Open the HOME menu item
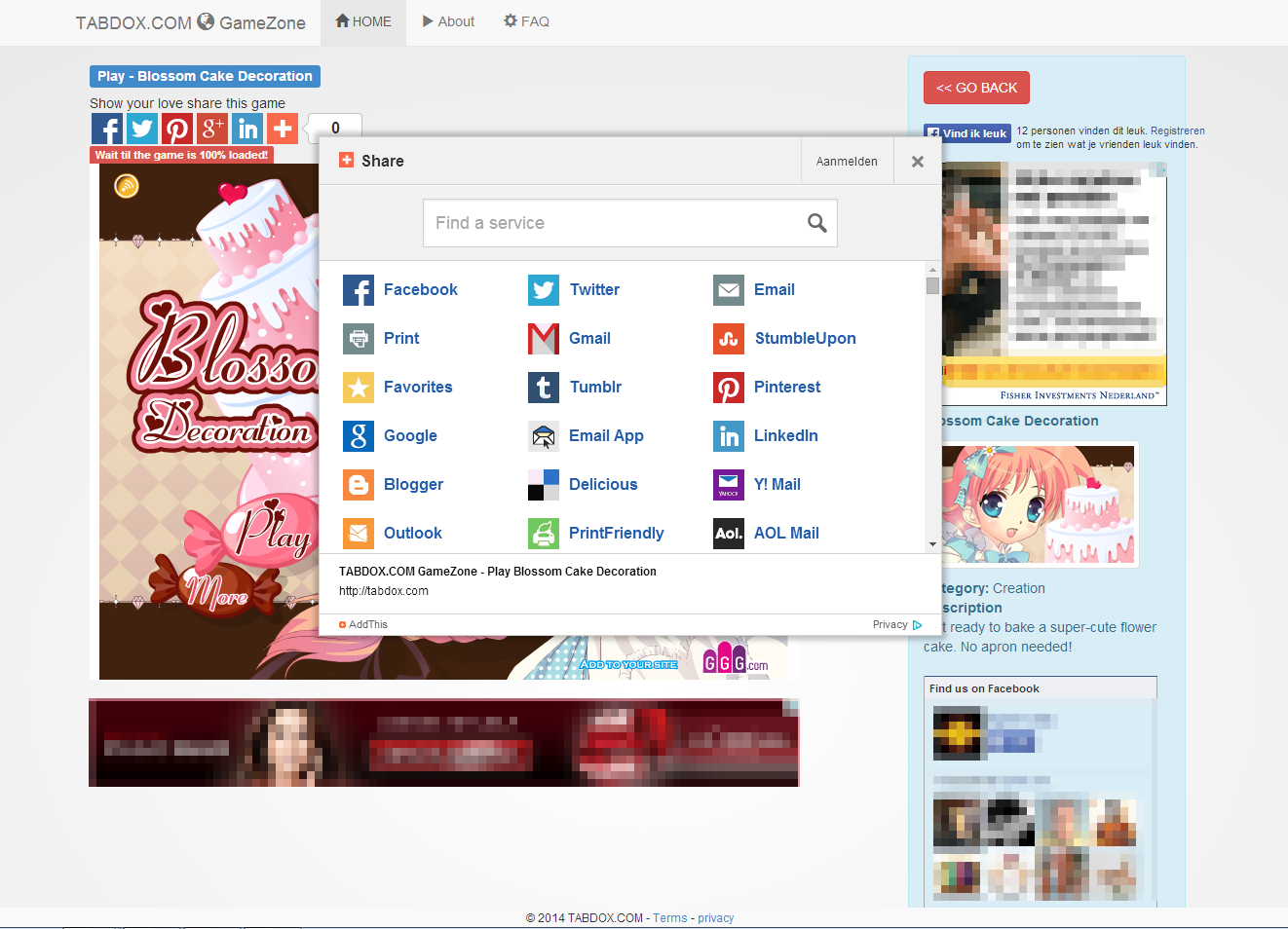1288x929 pixels. [x=363, y=21]
